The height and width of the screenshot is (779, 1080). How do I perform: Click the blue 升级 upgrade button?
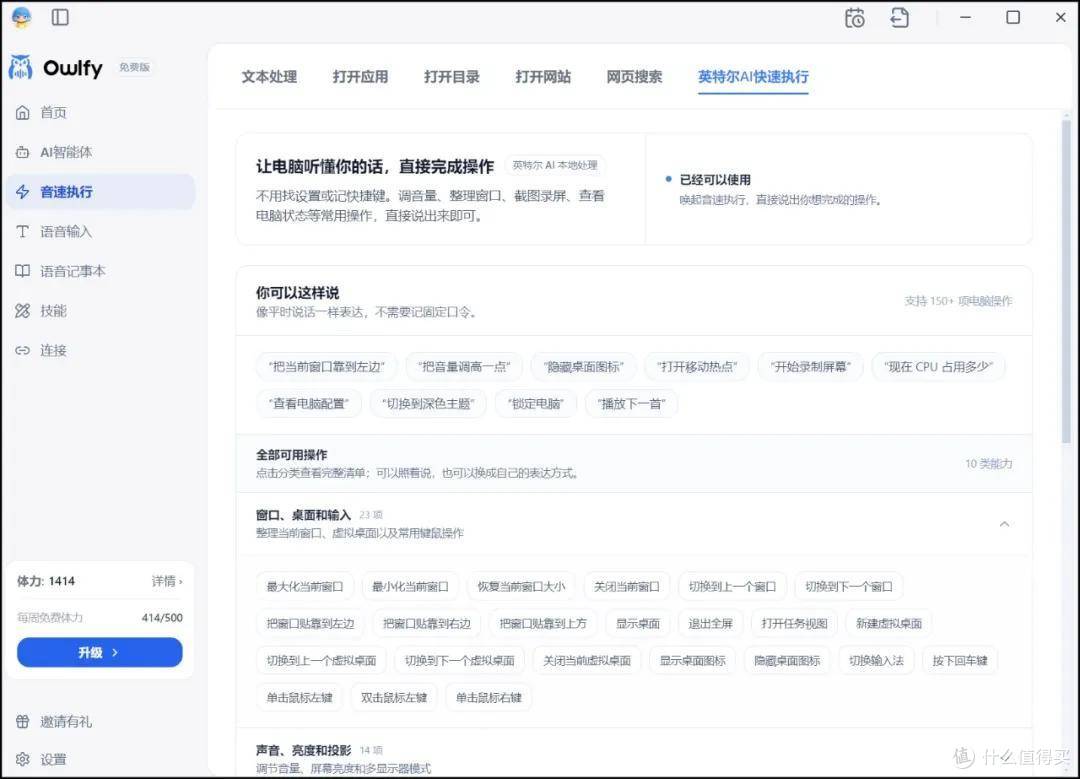(100, 652)
